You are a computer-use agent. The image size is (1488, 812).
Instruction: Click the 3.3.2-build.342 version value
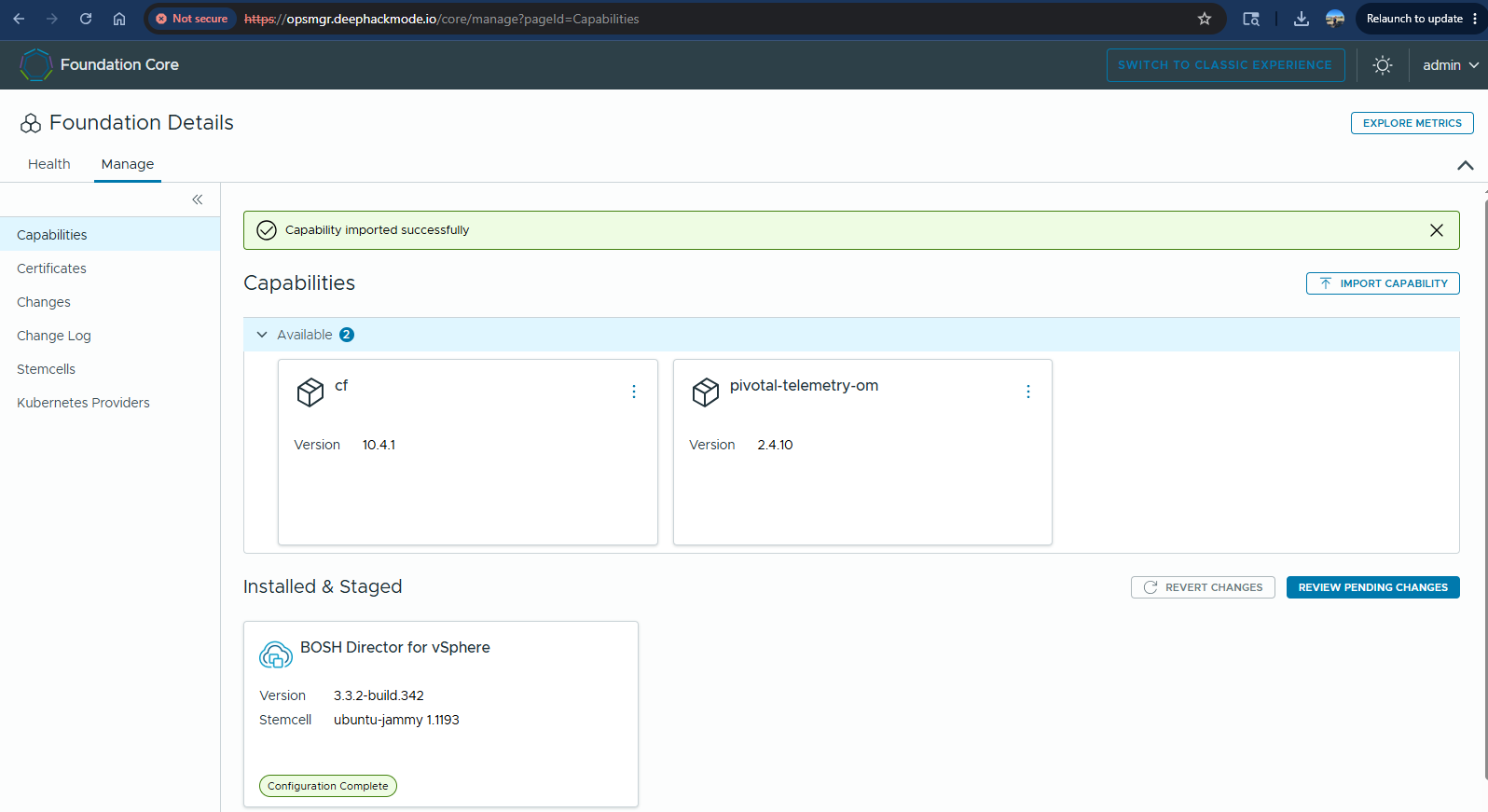379,695
